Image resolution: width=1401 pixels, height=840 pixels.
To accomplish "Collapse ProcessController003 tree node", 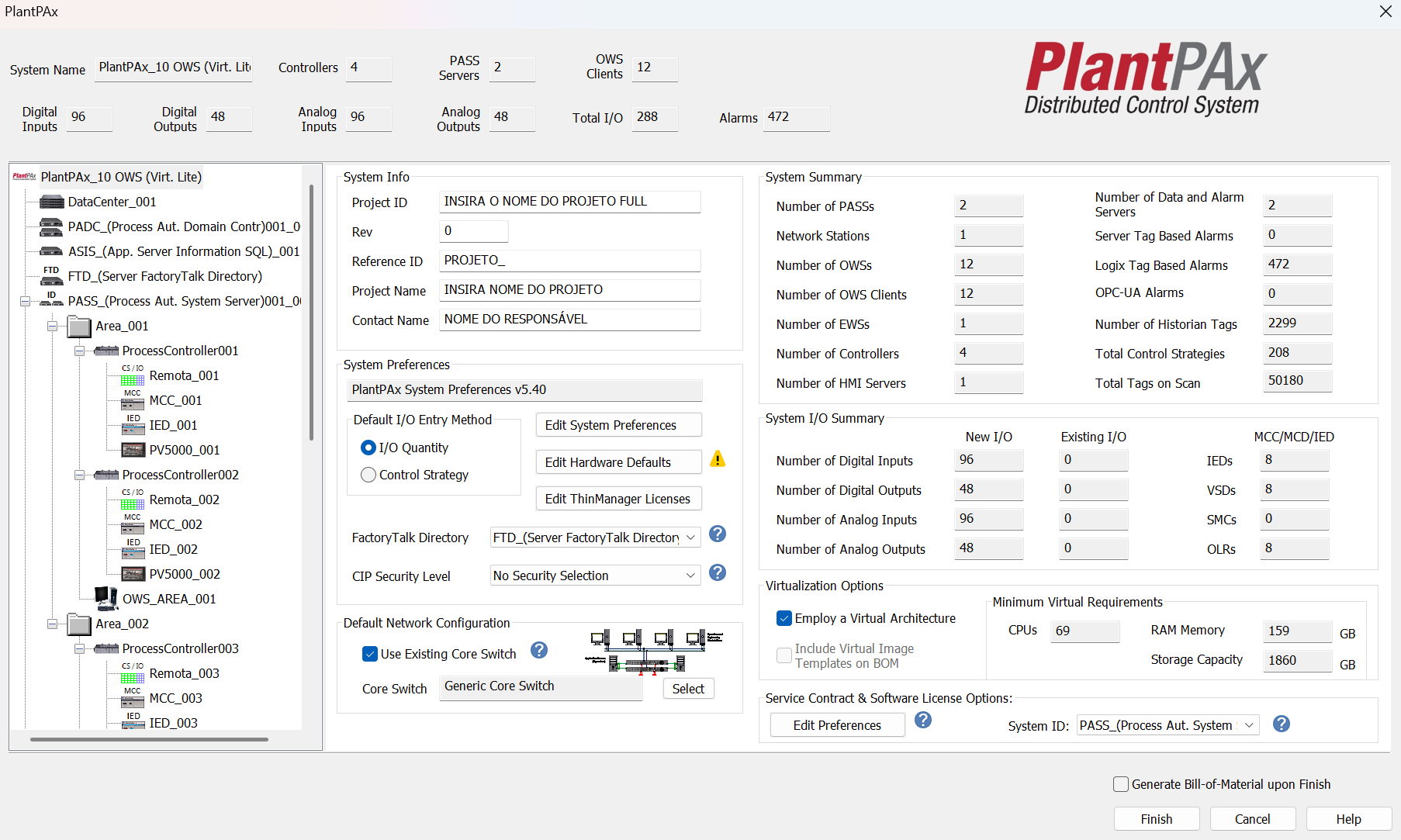I will [79, 649].
